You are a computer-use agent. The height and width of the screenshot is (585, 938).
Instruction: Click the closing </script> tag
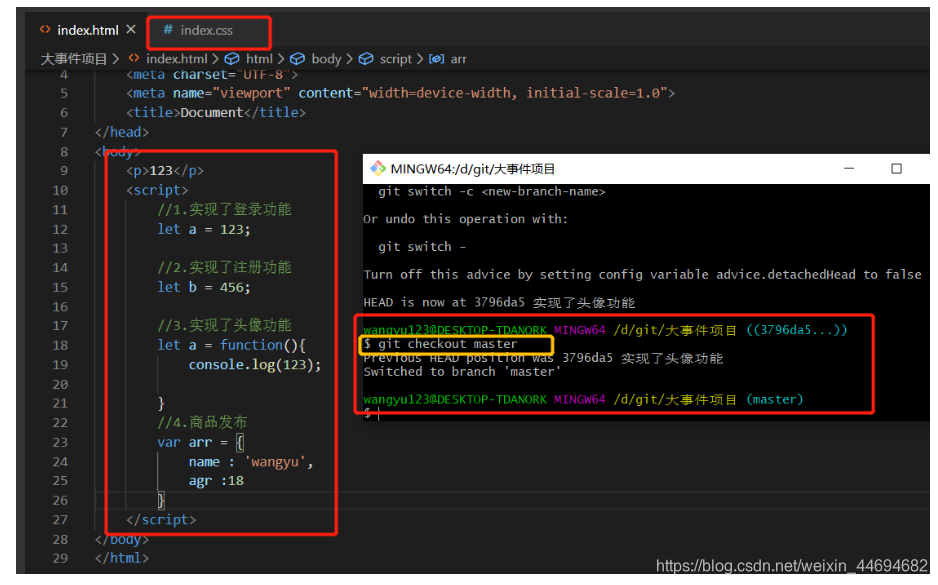(x=161, y=520)
